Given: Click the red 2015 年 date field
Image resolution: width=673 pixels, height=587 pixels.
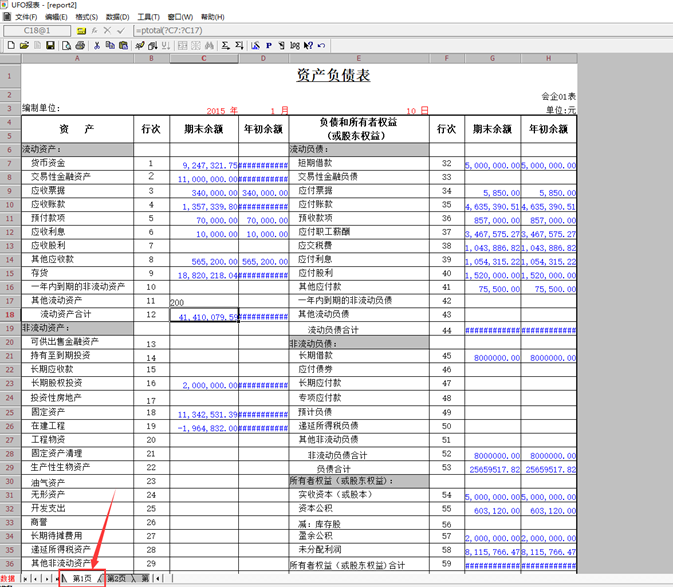Looking at the screenshot, I should pyautogui.click(x=222, y=111).
